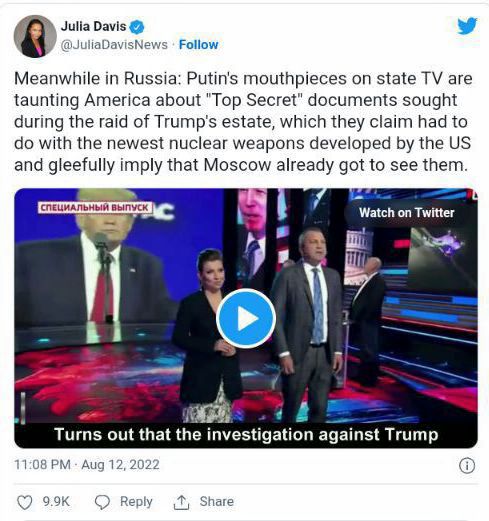Click the Twitter bird logo icon

pos(467,26)
